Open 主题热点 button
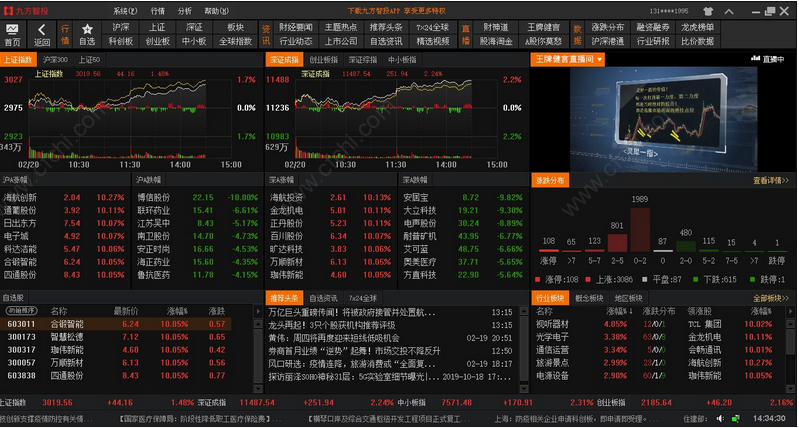Viewport: 799px width, 428px height. [340, 28]
